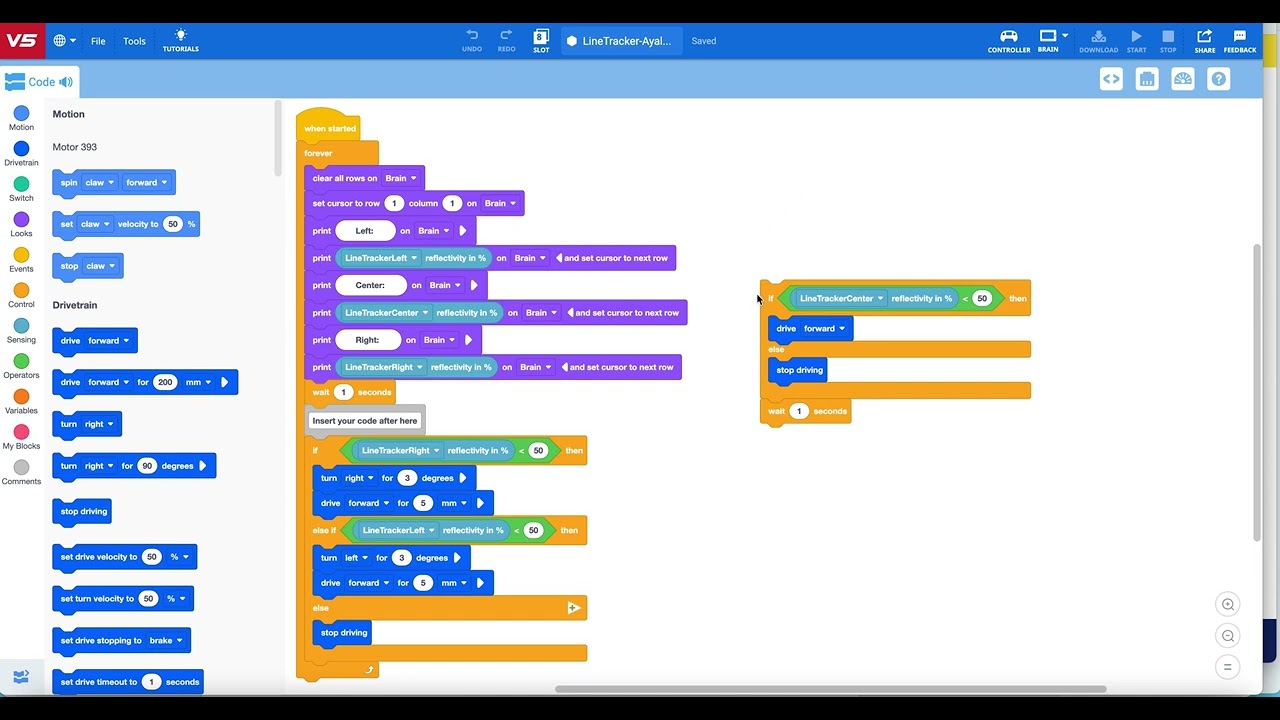This screenshot has width=1280, height=720.
Task: Click the workspace vertical scrollbar
Action: [x=1257, y=393]
